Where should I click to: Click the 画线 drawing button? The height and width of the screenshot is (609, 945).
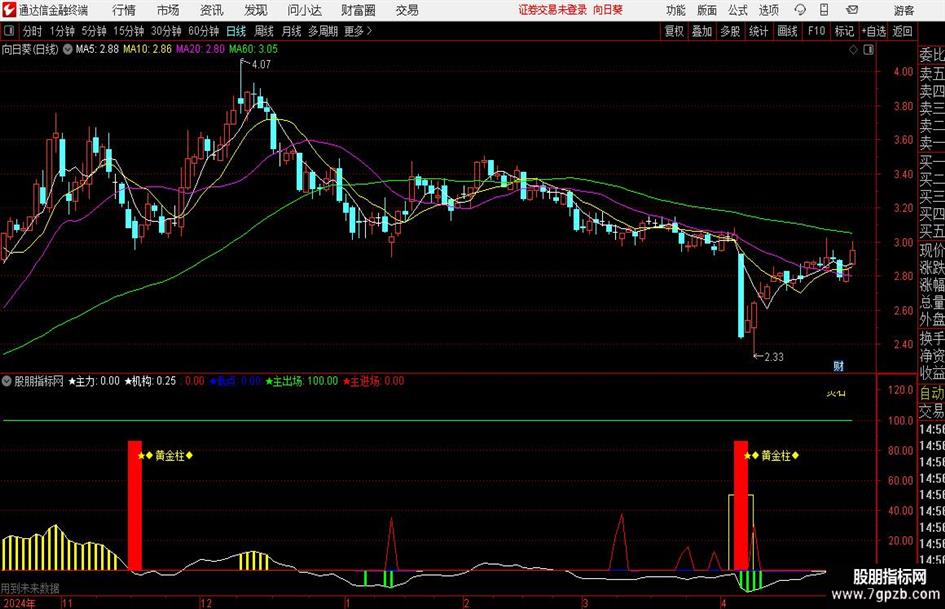[x=787, y=31]
